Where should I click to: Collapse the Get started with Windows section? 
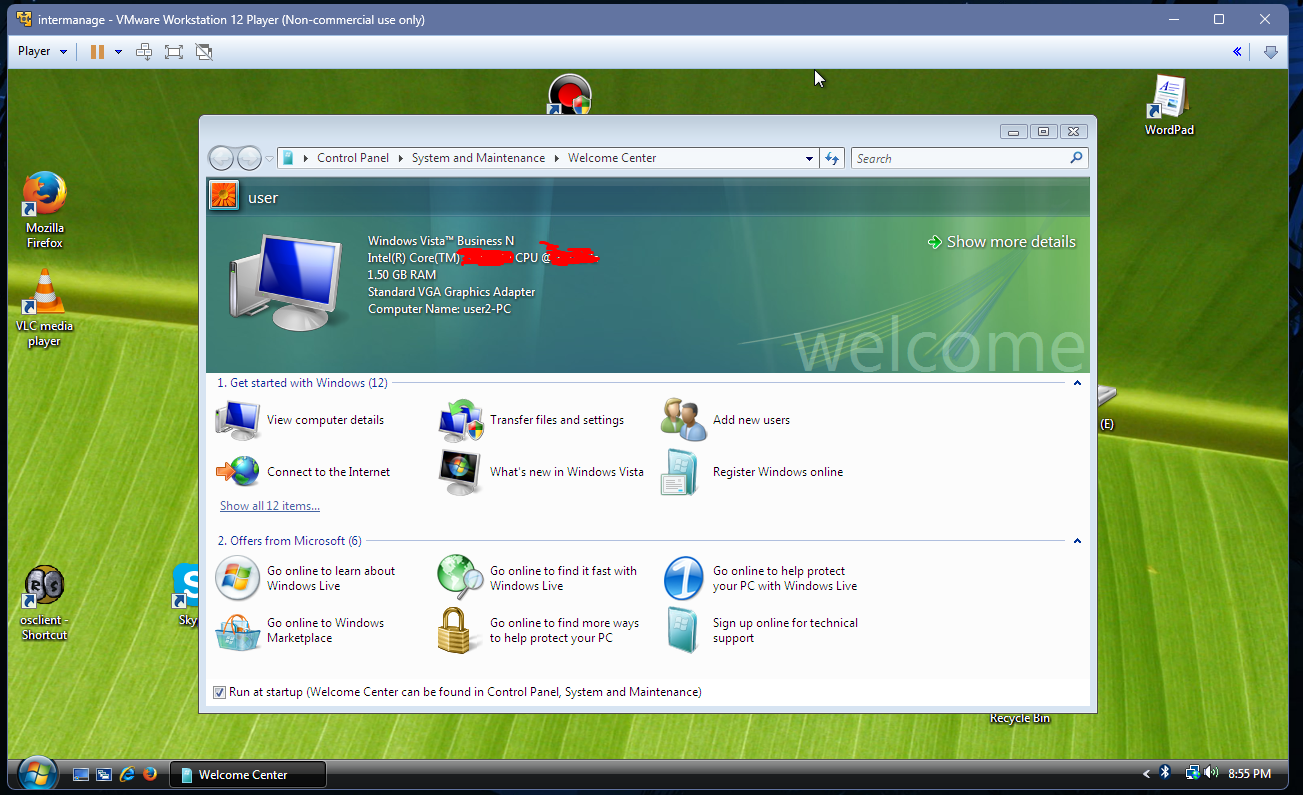pos(1077,383)
